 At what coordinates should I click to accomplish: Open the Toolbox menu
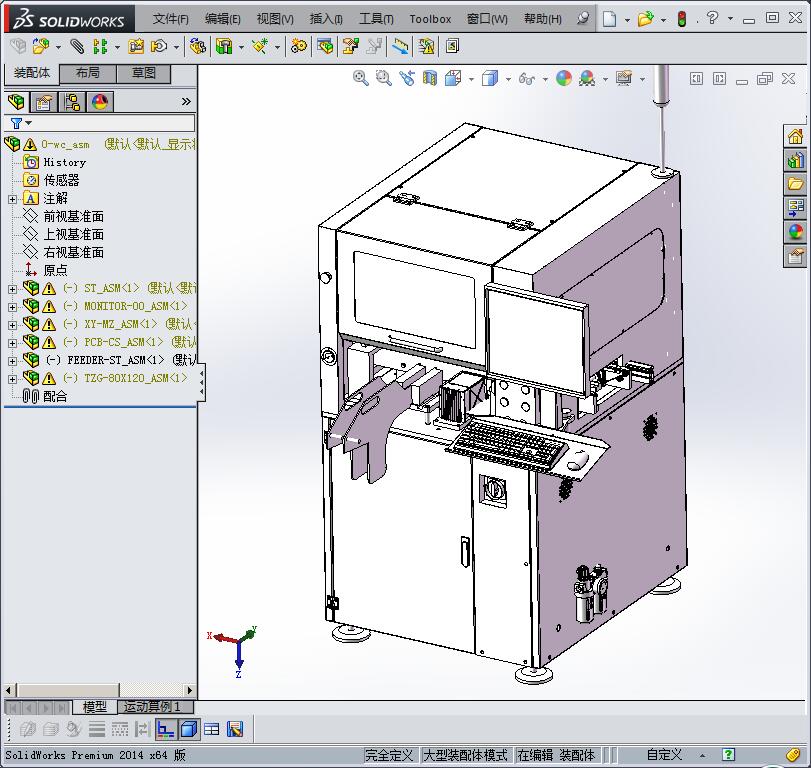point(430,19)
